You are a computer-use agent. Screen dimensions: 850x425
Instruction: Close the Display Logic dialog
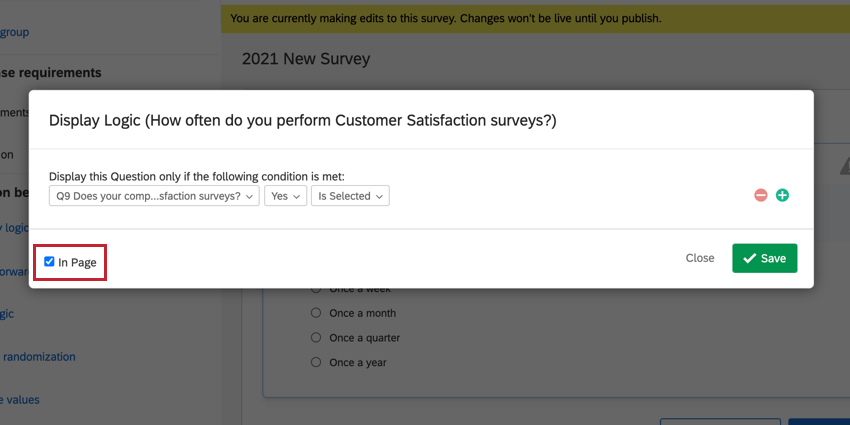coord(700,258)
